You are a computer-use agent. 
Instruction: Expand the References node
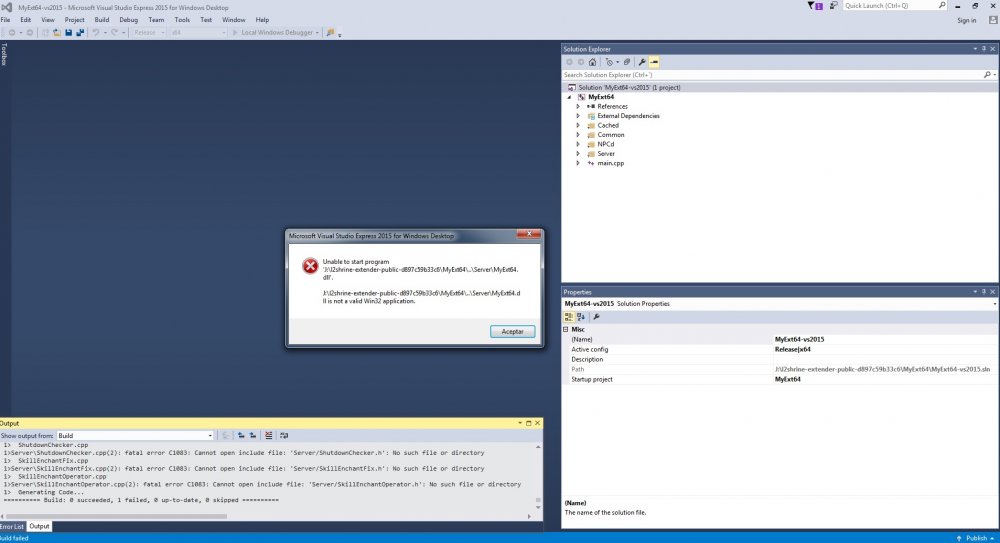point(578,106)
